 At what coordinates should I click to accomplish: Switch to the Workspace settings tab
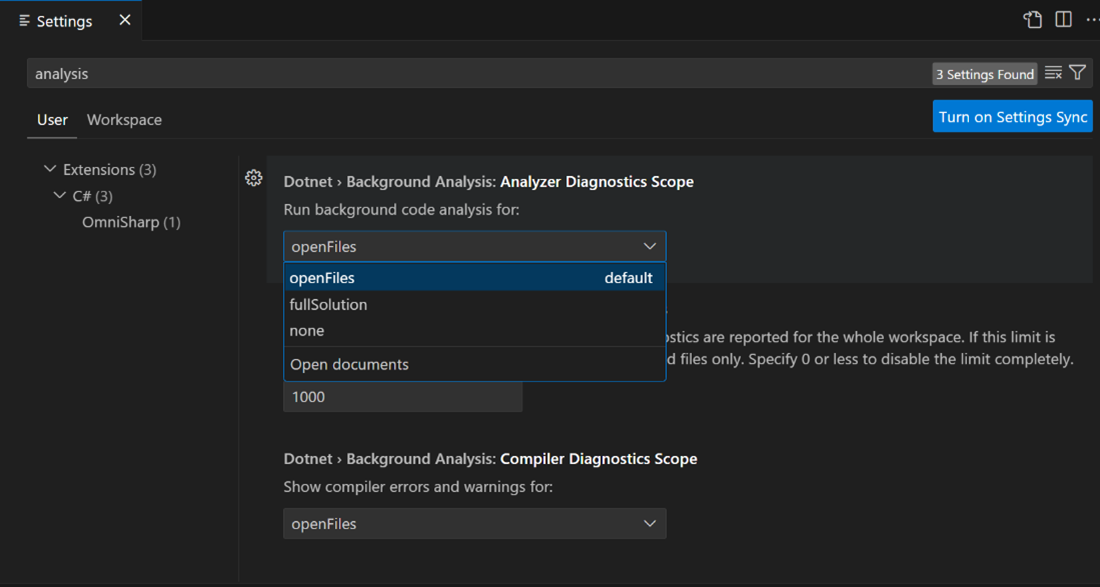tap(123, 119)
